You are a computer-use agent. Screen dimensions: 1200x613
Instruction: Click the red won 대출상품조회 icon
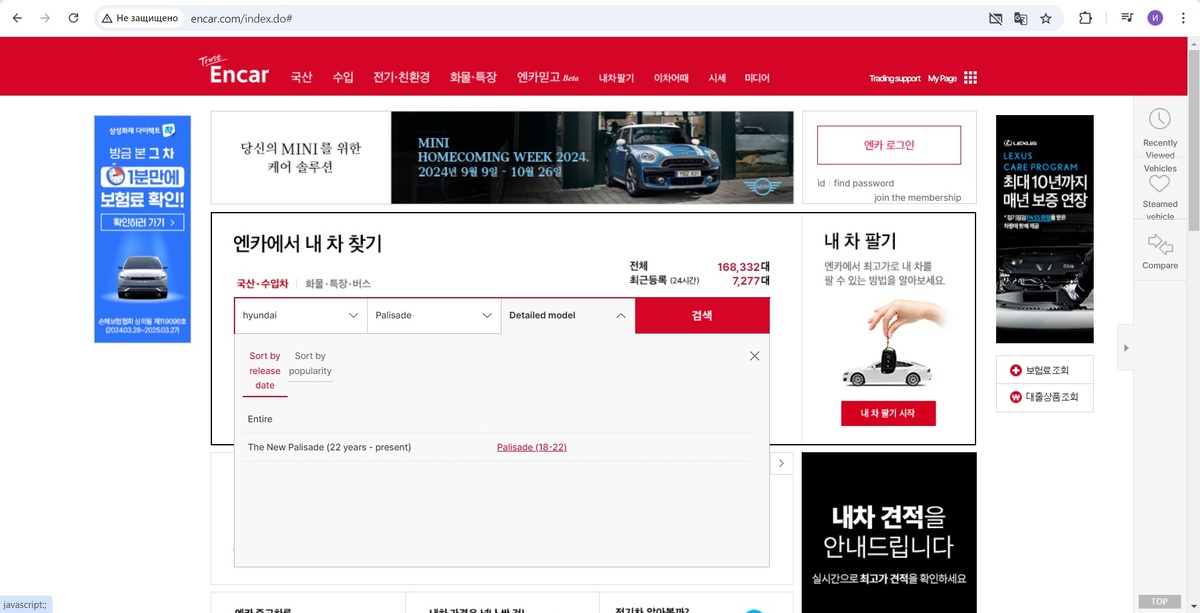[x=1016, y=397]
